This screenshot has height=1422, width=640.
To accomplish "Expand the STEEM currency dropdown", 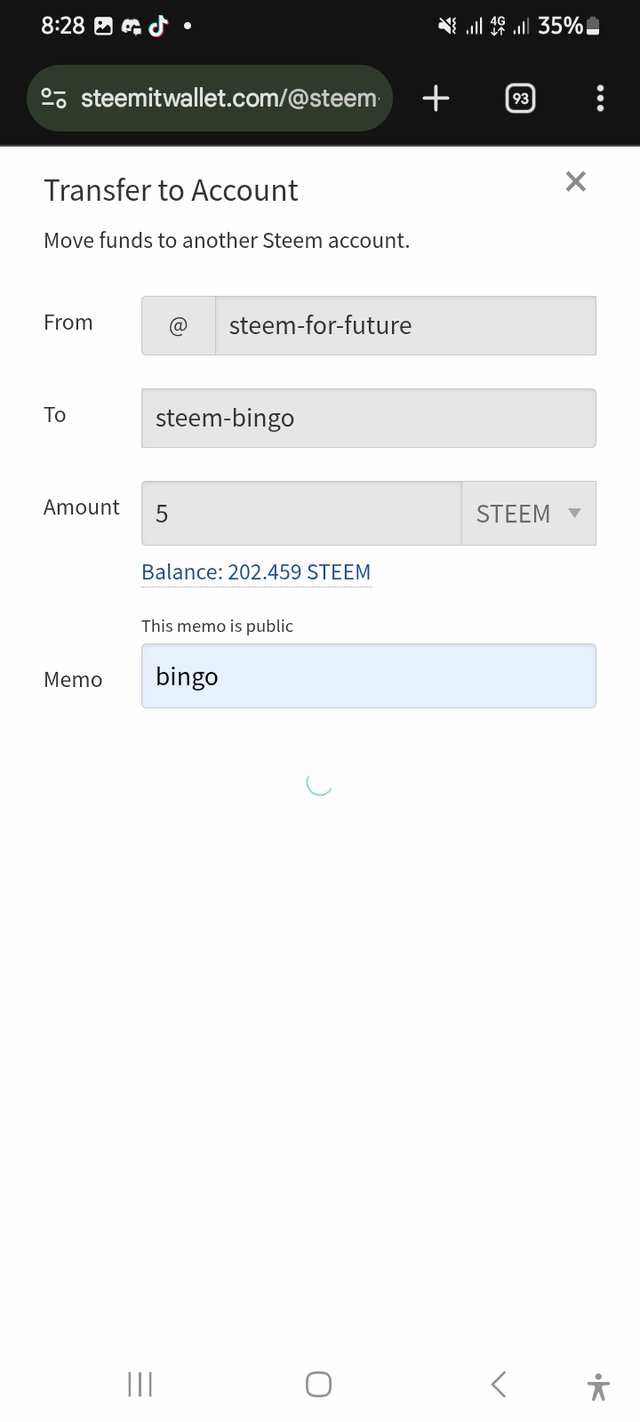I will pos(528,513).
